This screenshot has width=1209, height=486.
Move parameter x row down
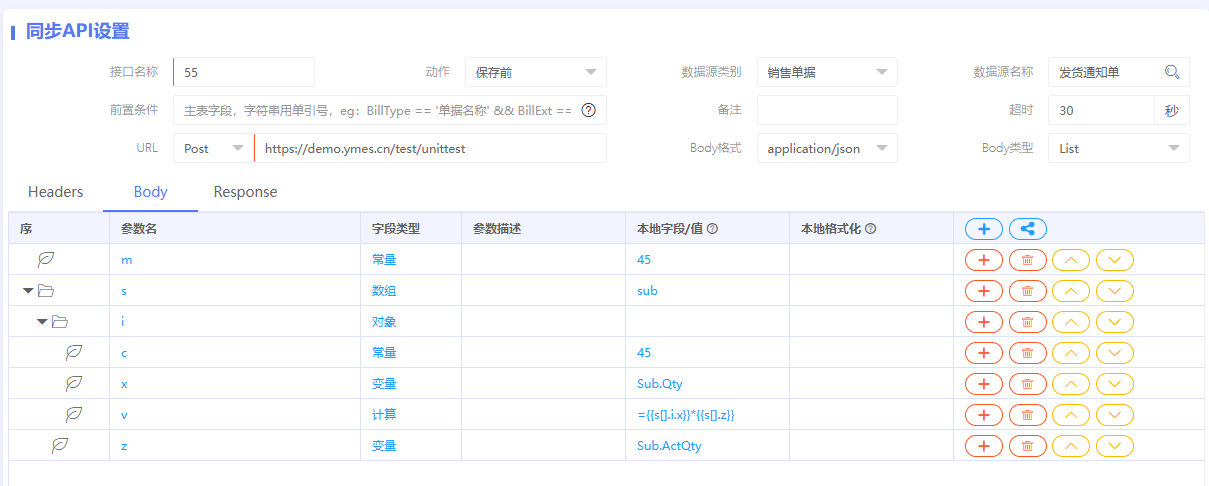click(x=1115, y=384)
